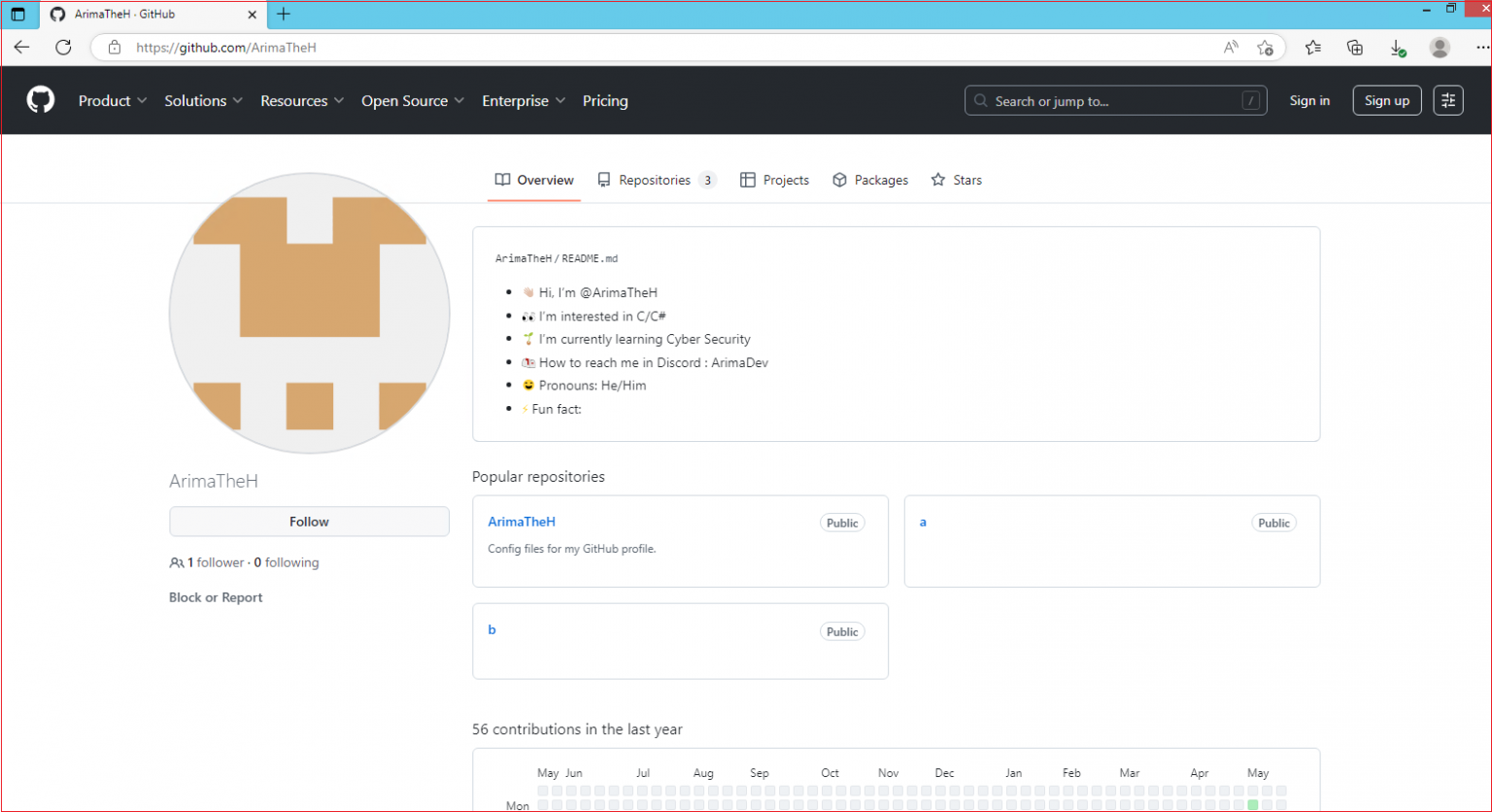This screenshot has height=812, width=1492.
Task: Open the appearance settings icon beside Sign up
Action: coord(1447,100)
